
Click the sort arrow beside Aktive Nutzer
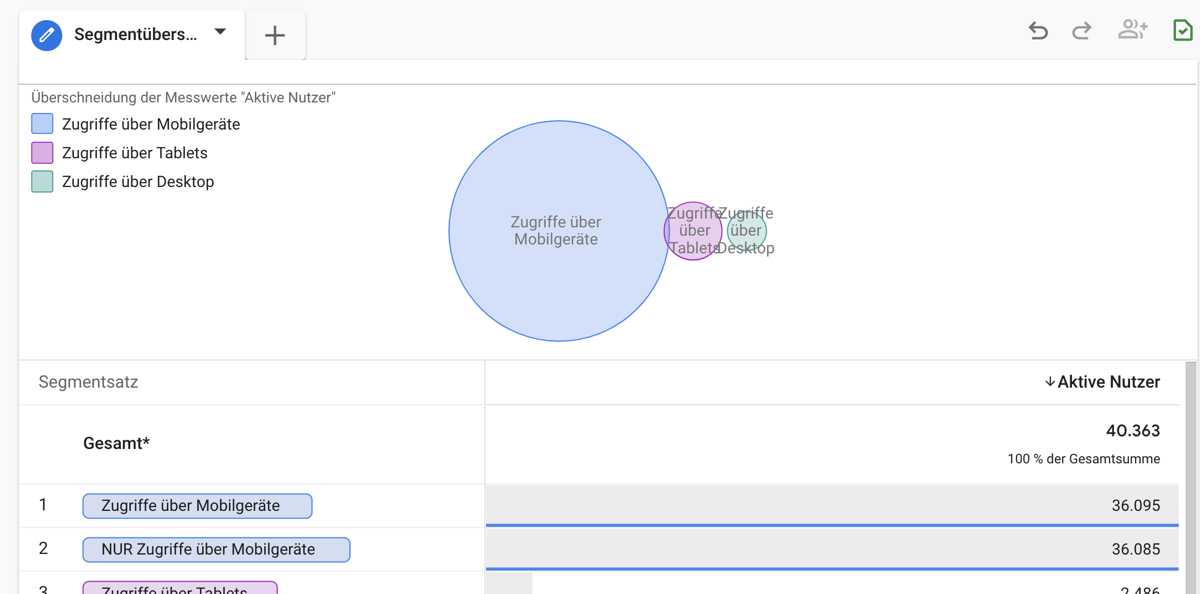1049,381
